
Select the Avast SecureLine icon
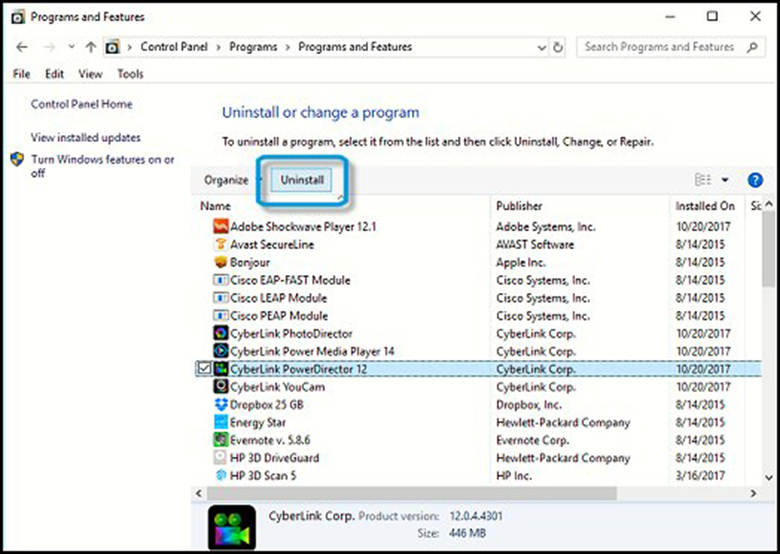[x=221, y=244]
